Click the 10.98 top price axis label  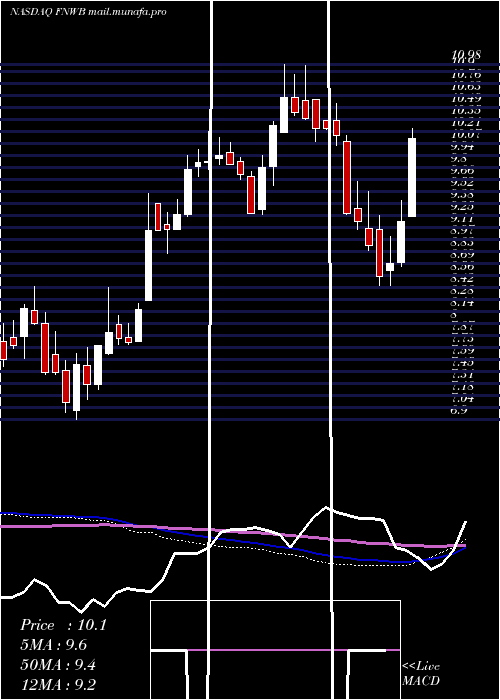pos(466,54)
